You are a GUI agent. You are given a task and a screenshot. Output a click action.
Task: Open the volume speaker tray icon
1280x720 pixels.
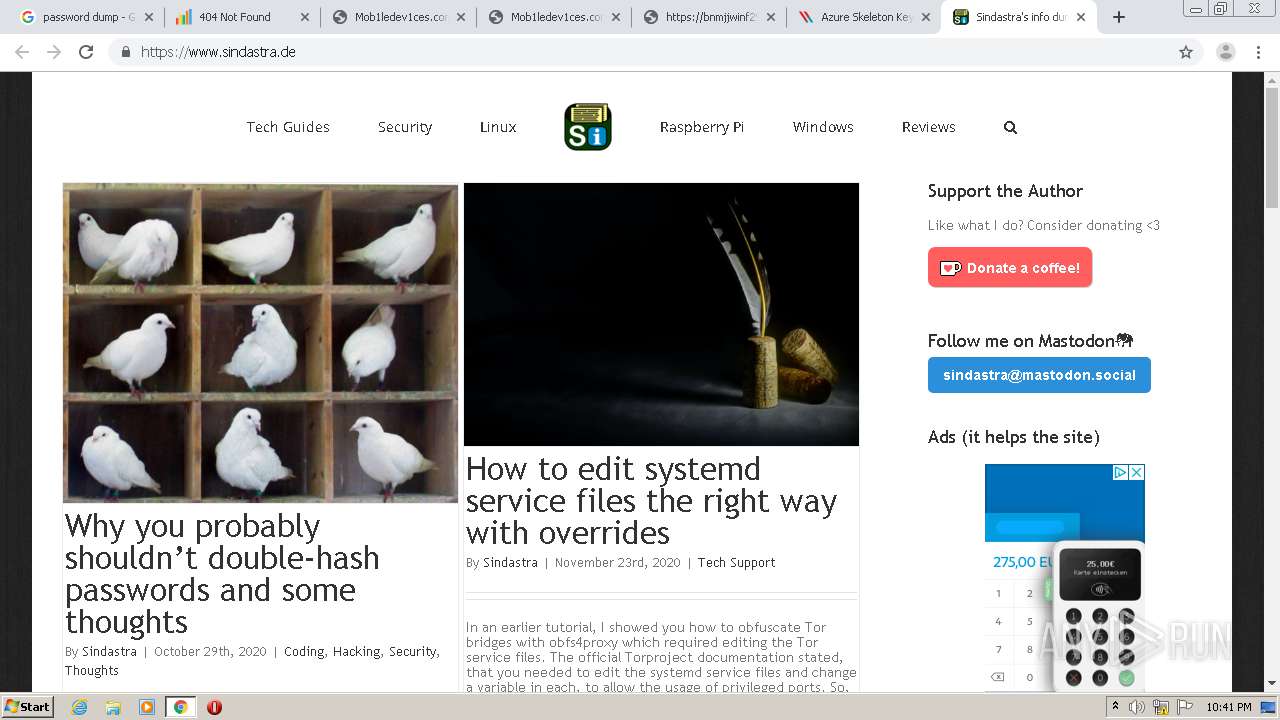pos(1137,707)
